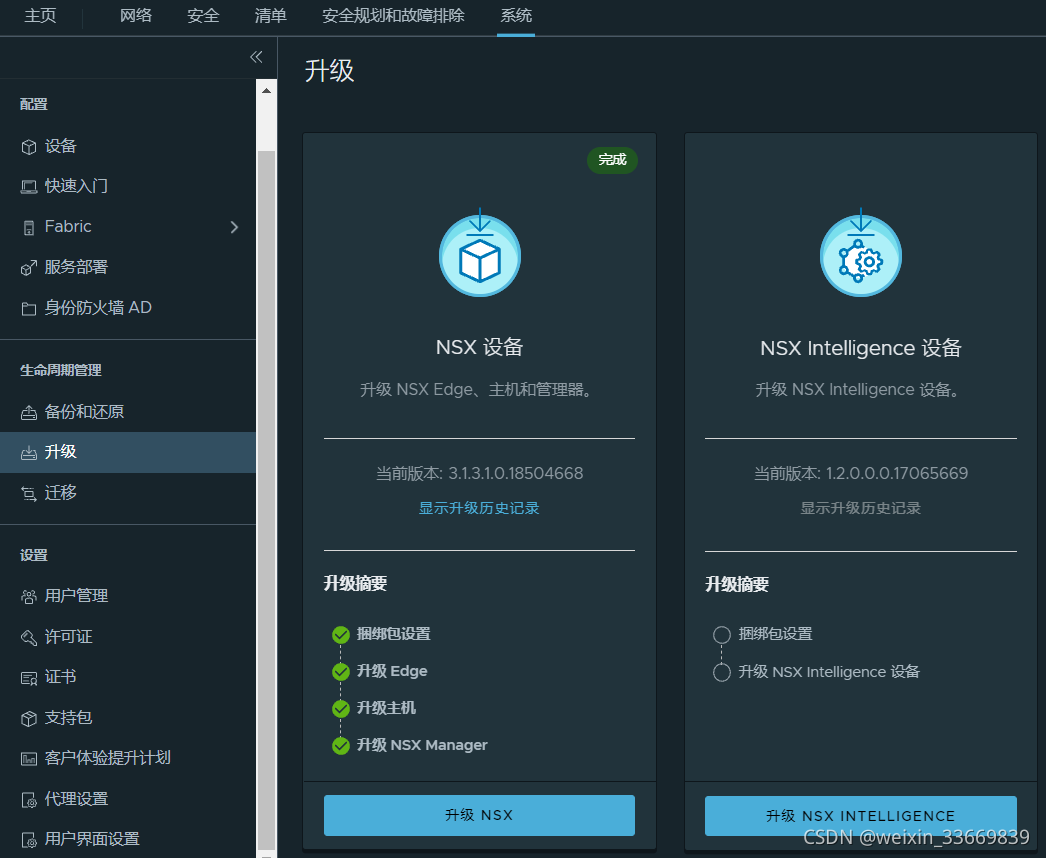Click the 备份和还原 icon
The height and width of the screenshot is (858, 1046).
29,413
